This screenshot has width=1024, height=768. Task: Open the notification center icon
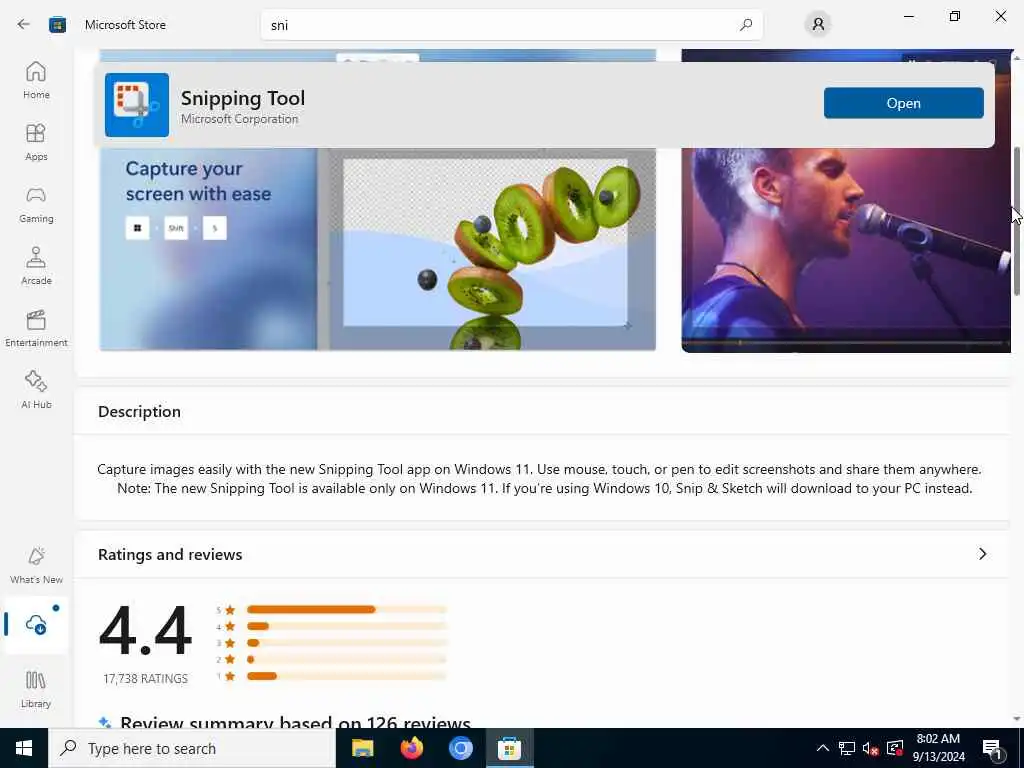(993, 749)
